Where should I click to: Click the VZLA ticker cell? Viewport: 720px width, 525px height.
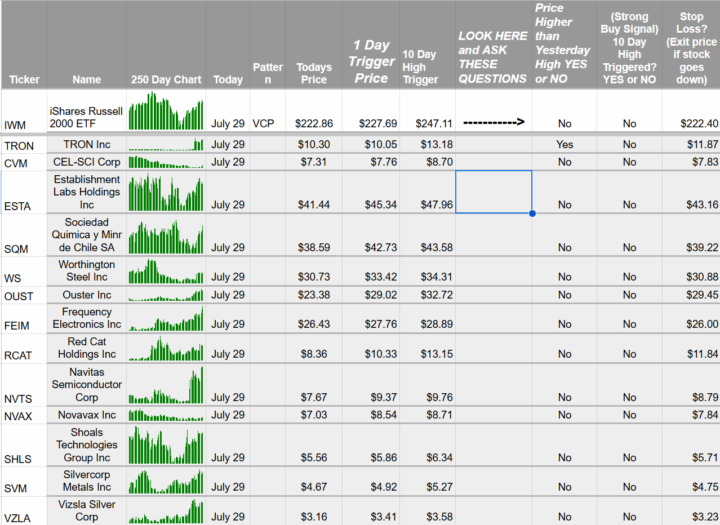pos(23,511)
